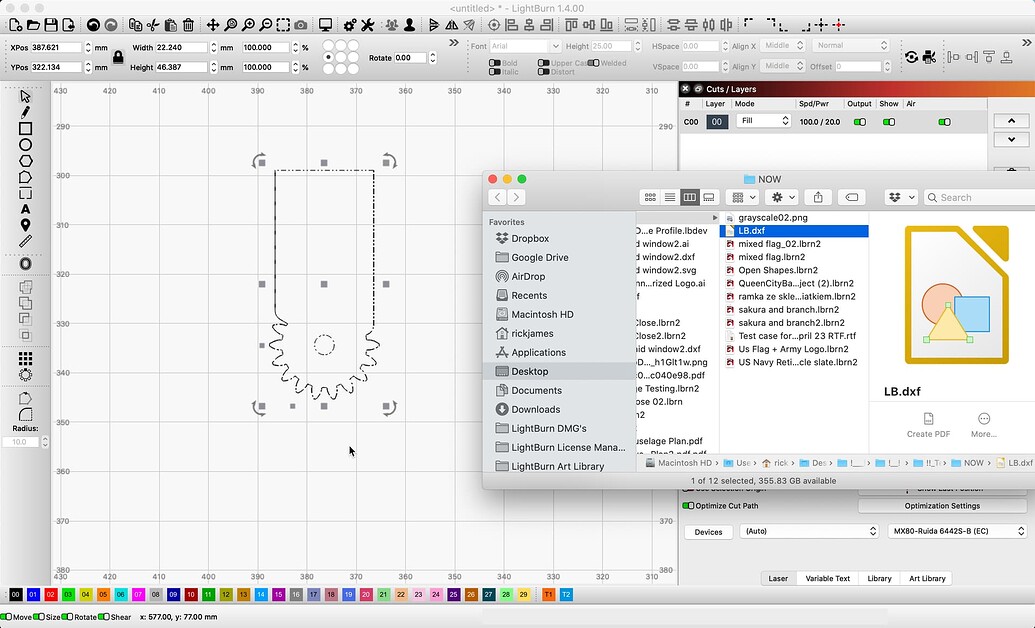Toggle Output for layer C00
Screen dimensions: 1035x628
click(x=860, y=121)
